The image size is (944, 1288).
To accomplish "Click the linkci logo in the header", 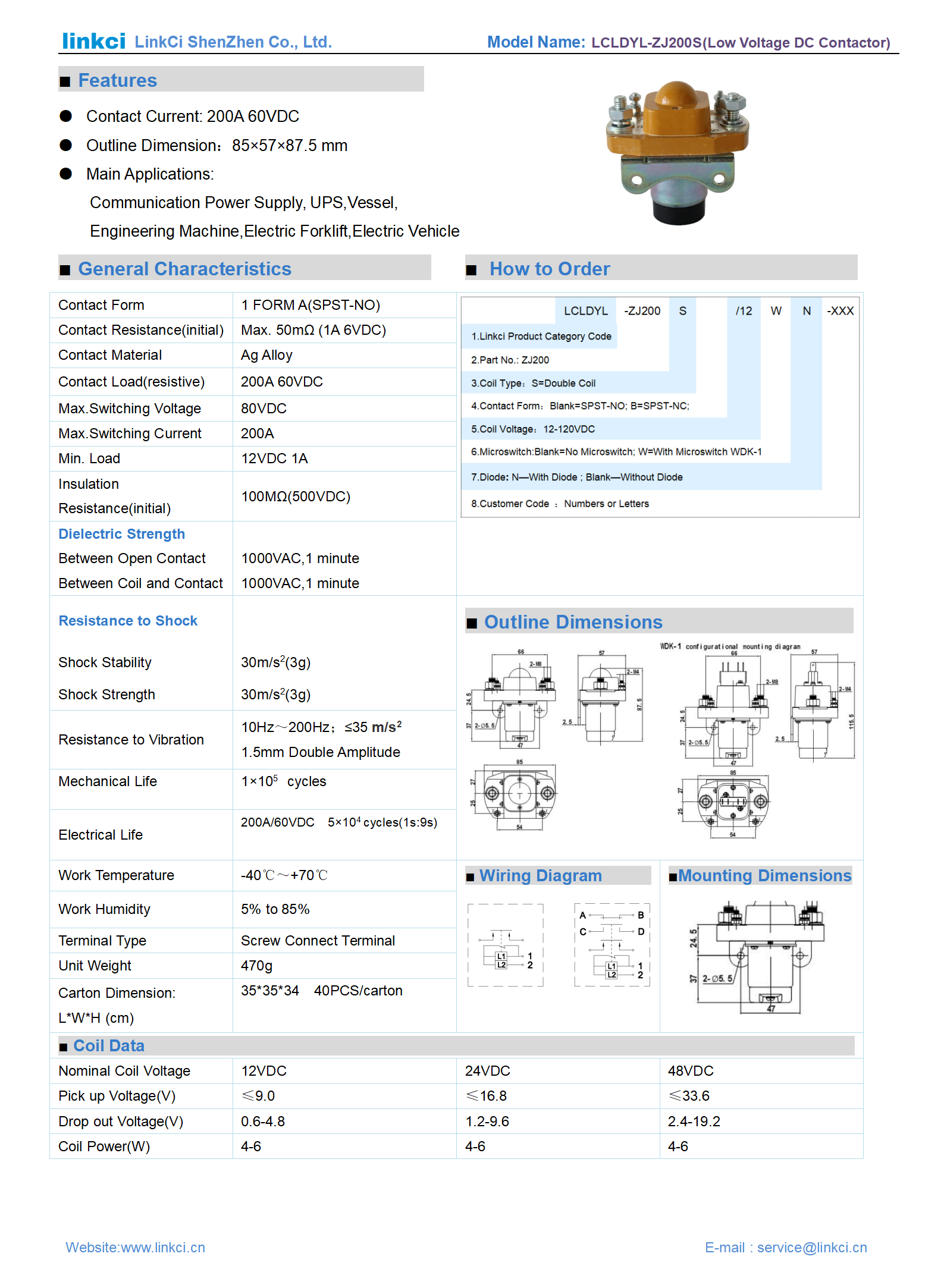I will [x=93, y=41].
